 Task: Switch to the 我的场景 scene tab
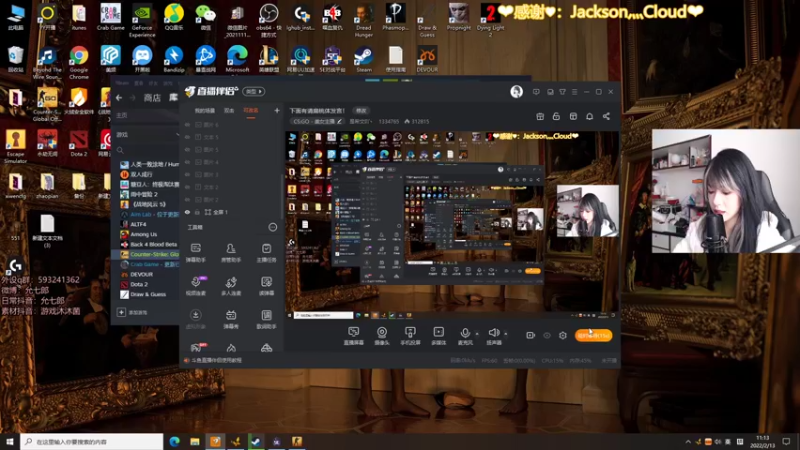[205, 111]
